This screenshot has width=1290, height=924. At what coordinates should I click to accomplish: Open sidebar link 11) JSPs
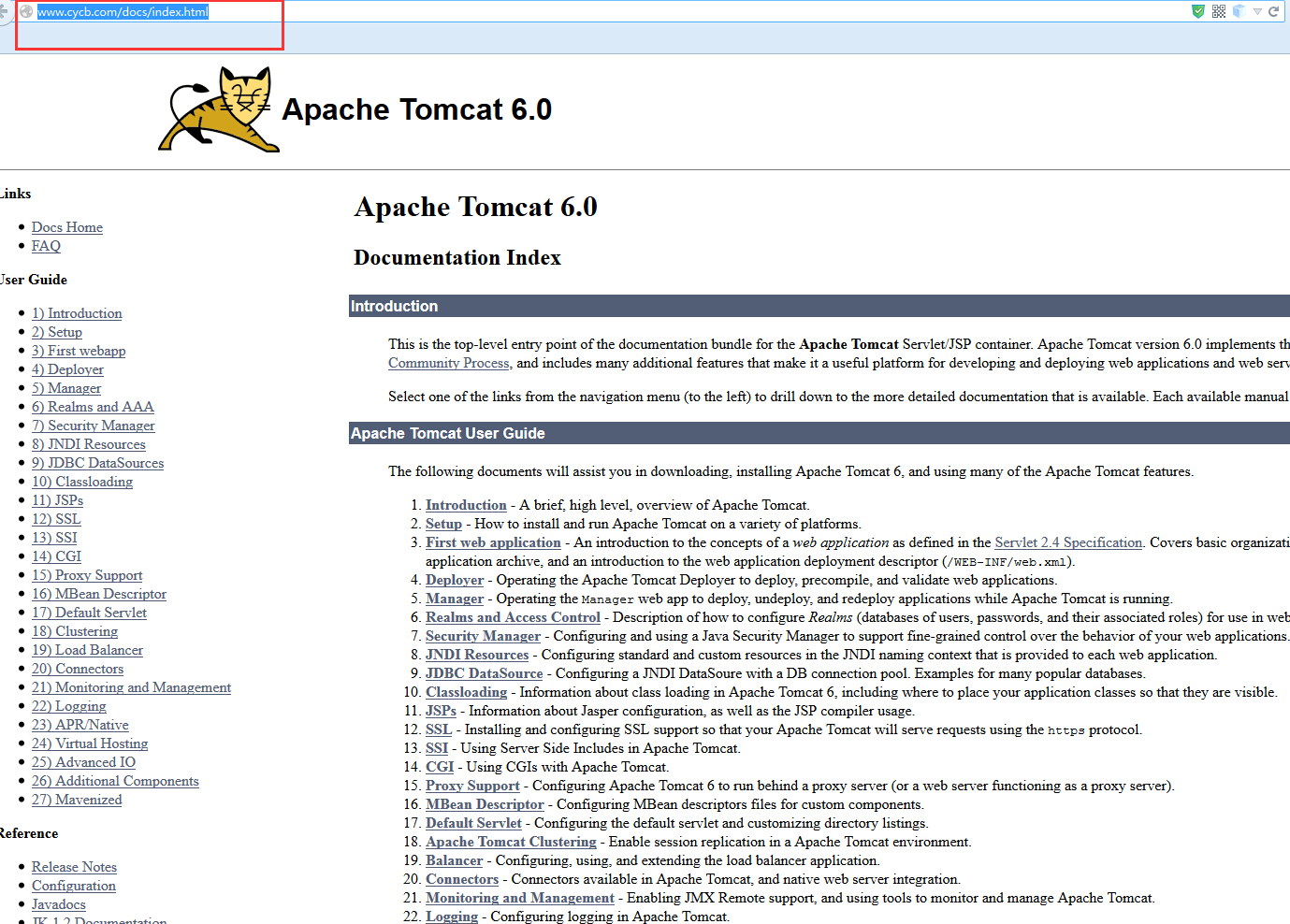coord(57,500)
